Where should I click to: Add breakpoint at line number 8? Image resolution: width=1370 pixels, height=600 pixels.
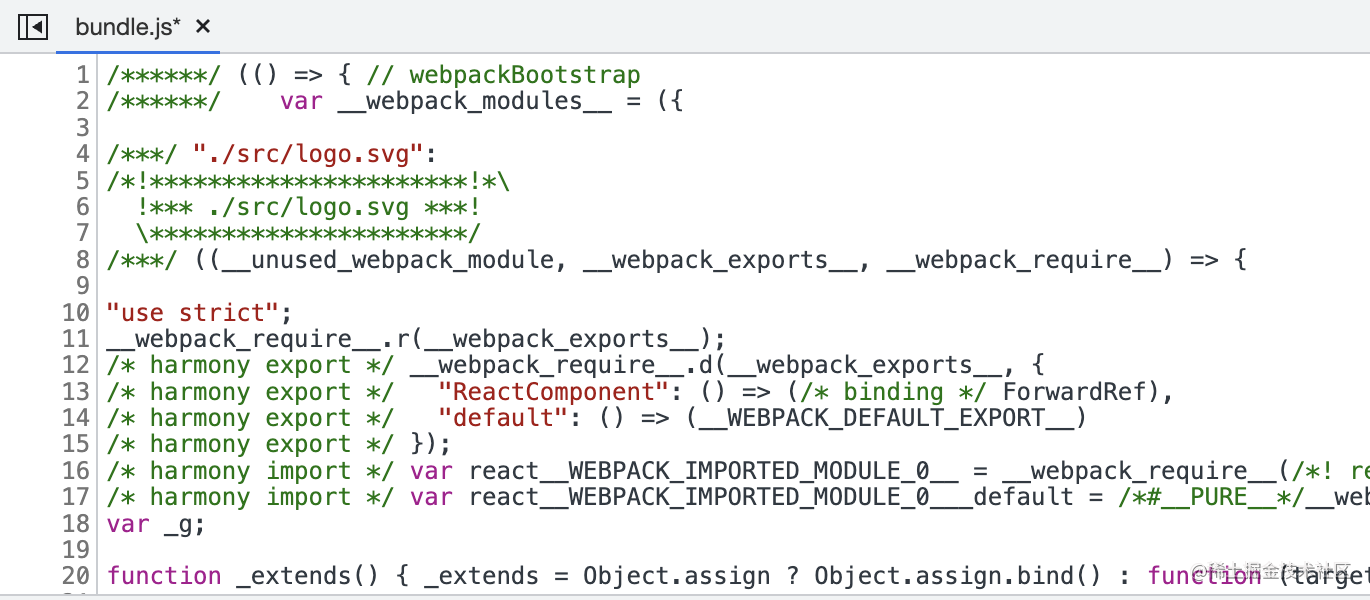point(83,260)
